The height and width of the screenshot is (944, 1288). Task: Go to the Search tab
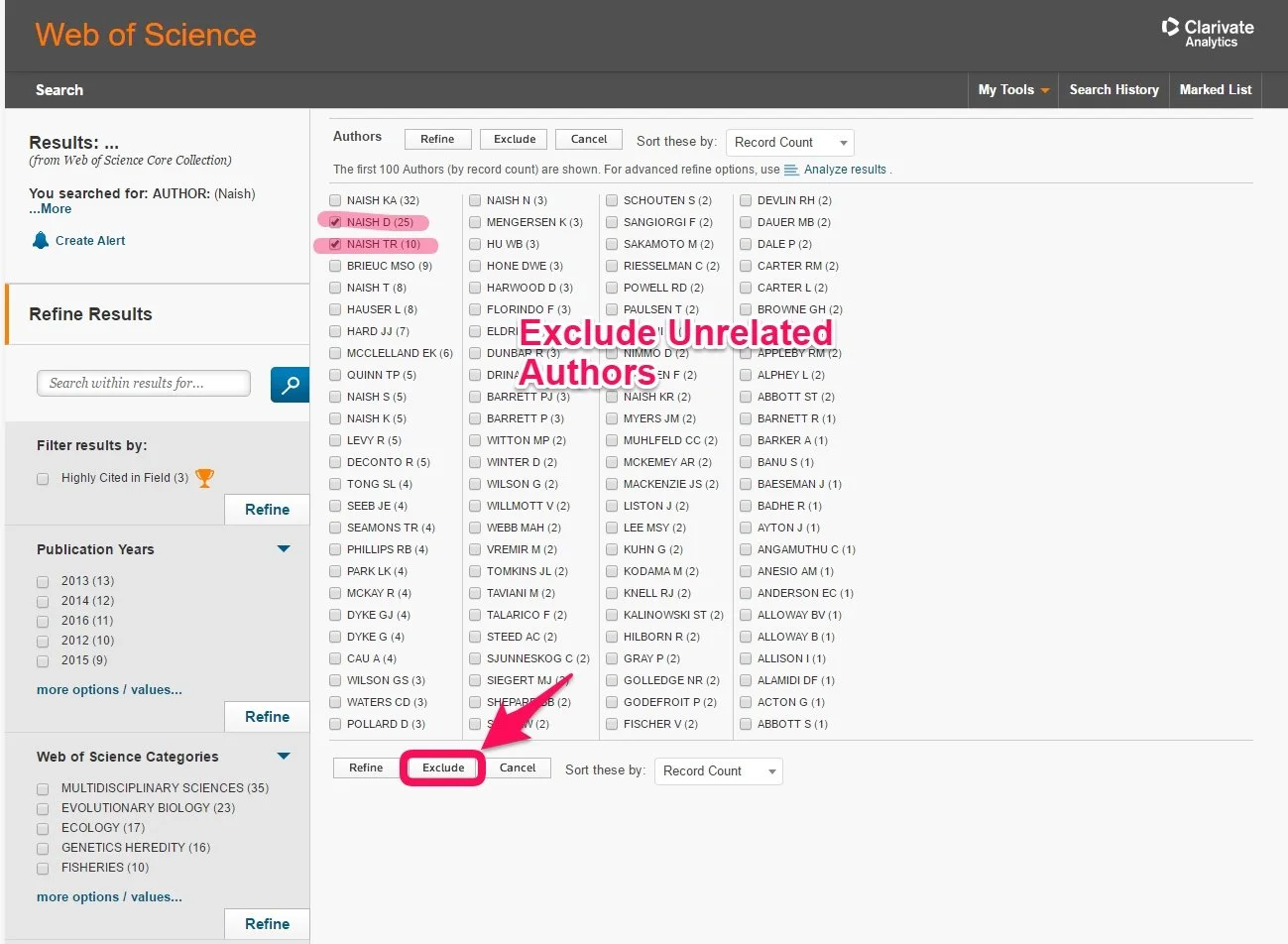click(x=59, y=89)
